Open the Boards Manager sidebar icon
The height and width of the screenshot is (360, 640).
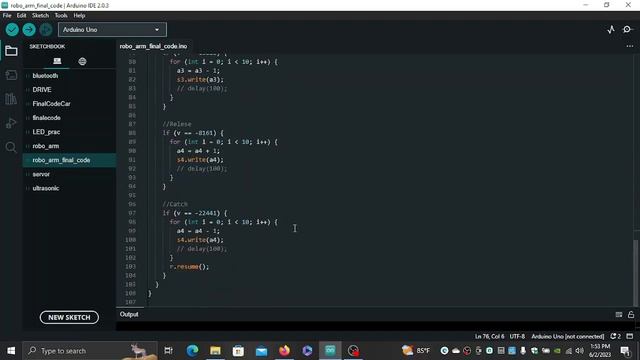pyautogui.click(x=11, y=75)
